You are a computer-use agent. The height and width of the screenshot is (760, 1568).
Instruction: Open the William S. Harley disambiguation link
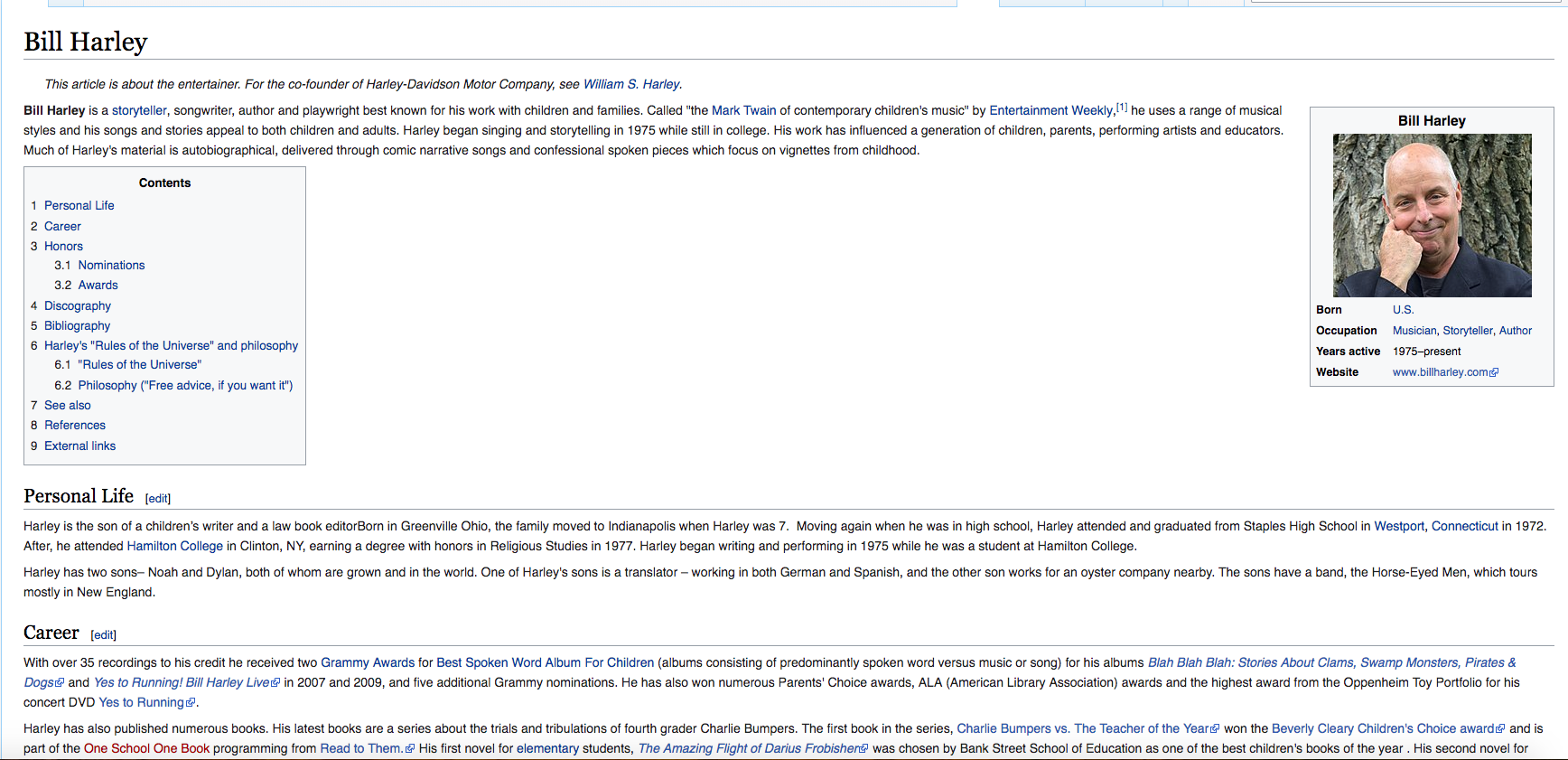pyautogui.click(x=631, y=84)
